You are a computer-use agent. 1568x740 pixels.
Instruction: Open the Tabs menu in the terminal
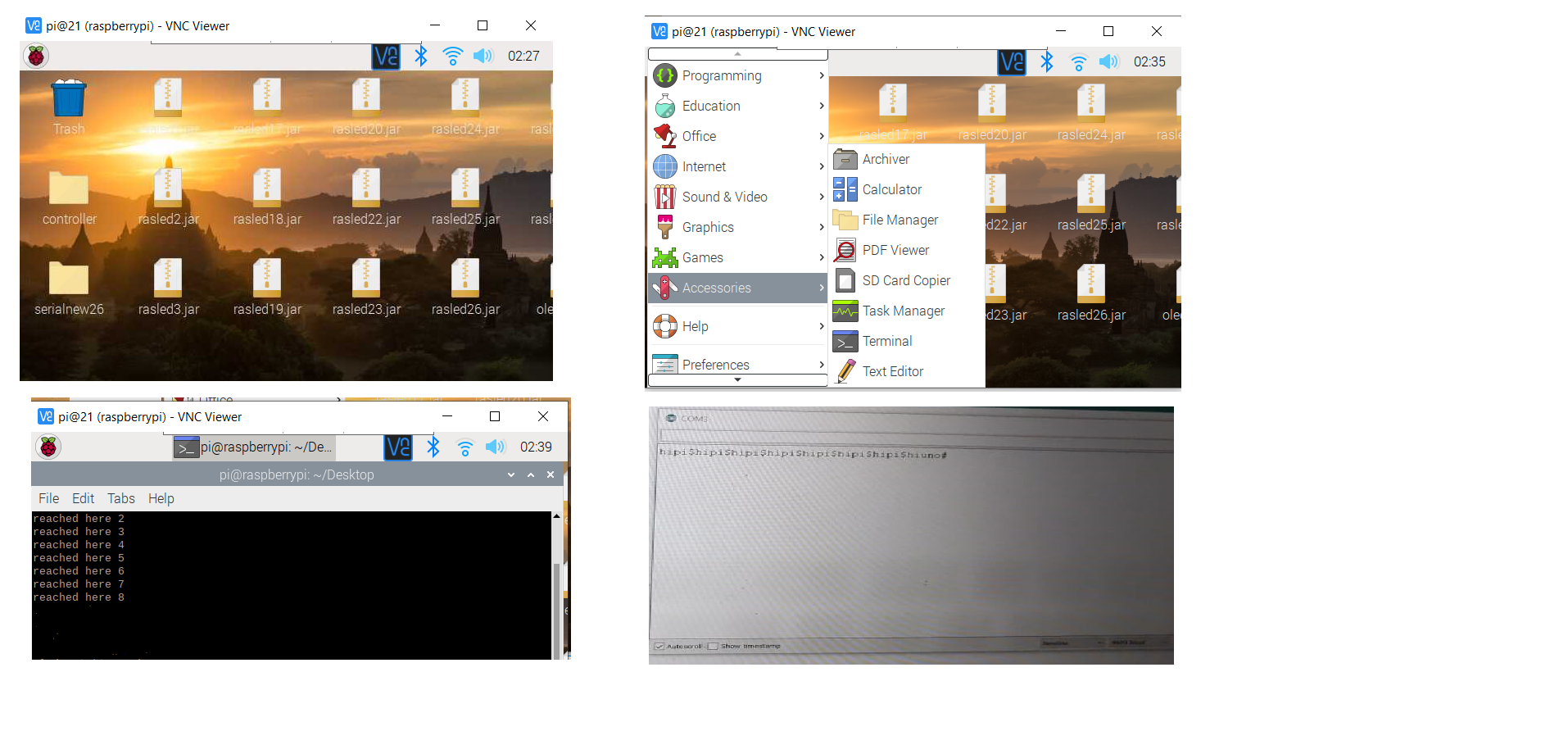(120, 498)
